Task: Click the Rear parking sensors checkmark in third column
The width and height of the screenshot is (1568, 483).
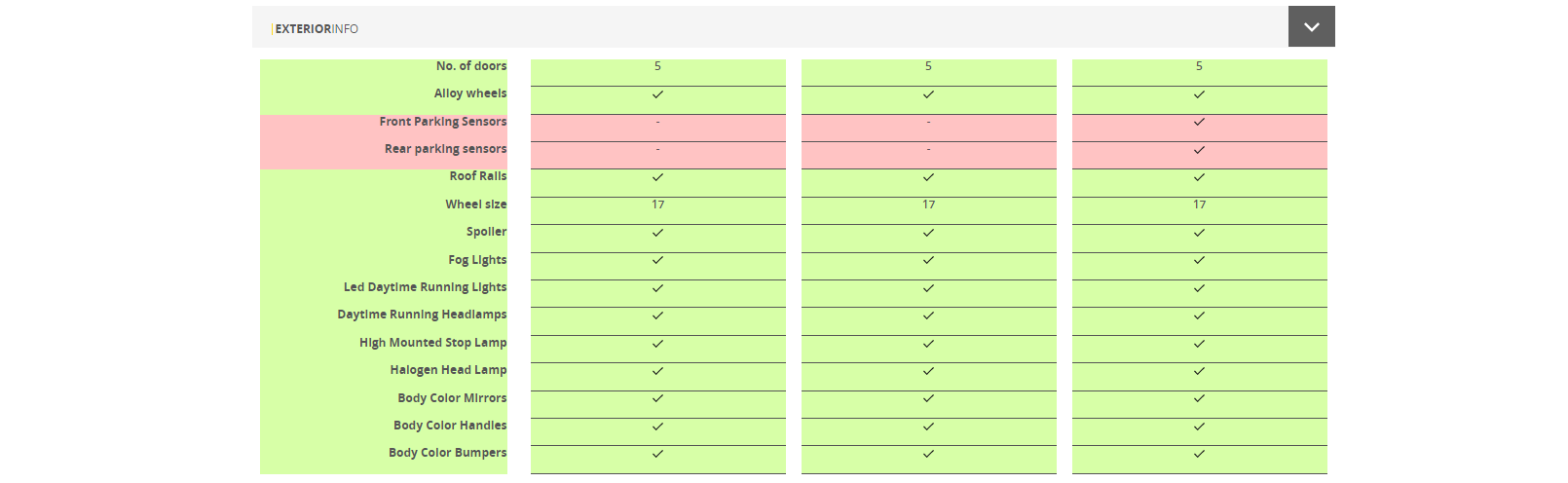Action: coord(1199,150)
